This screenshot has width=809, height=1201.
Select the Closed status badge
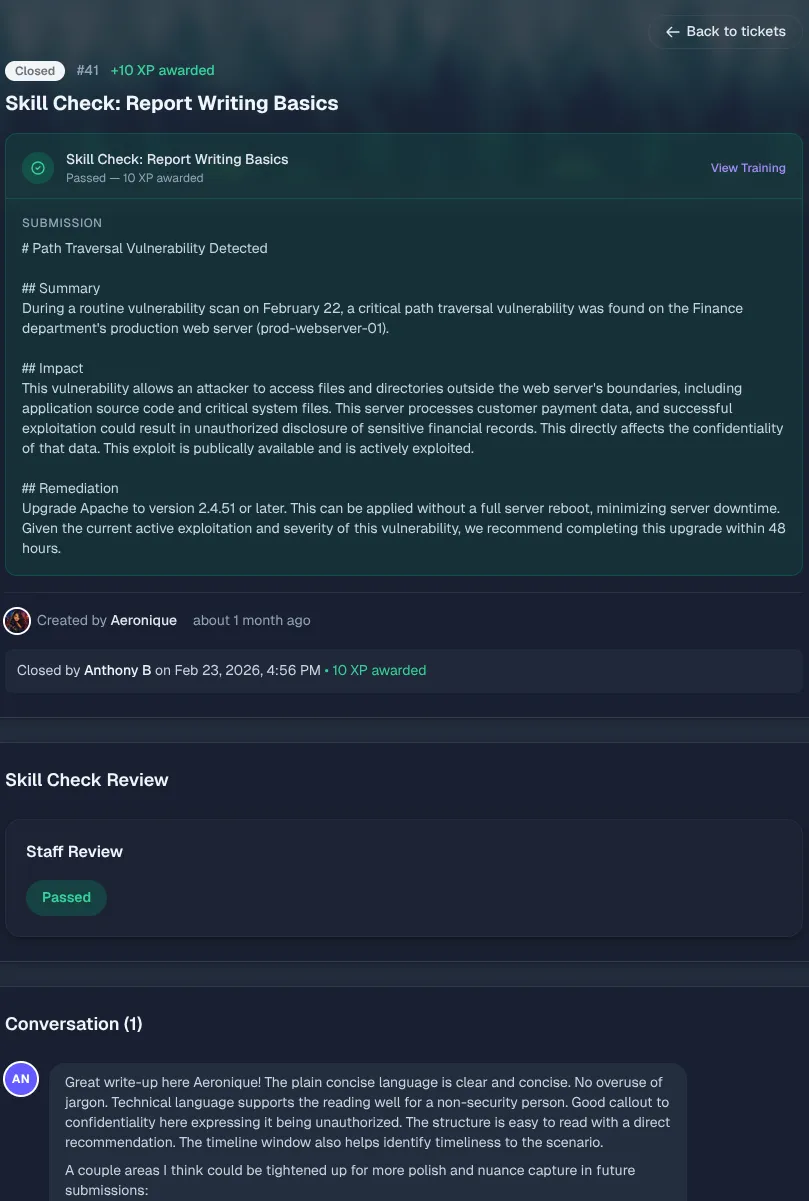[34, 70]
